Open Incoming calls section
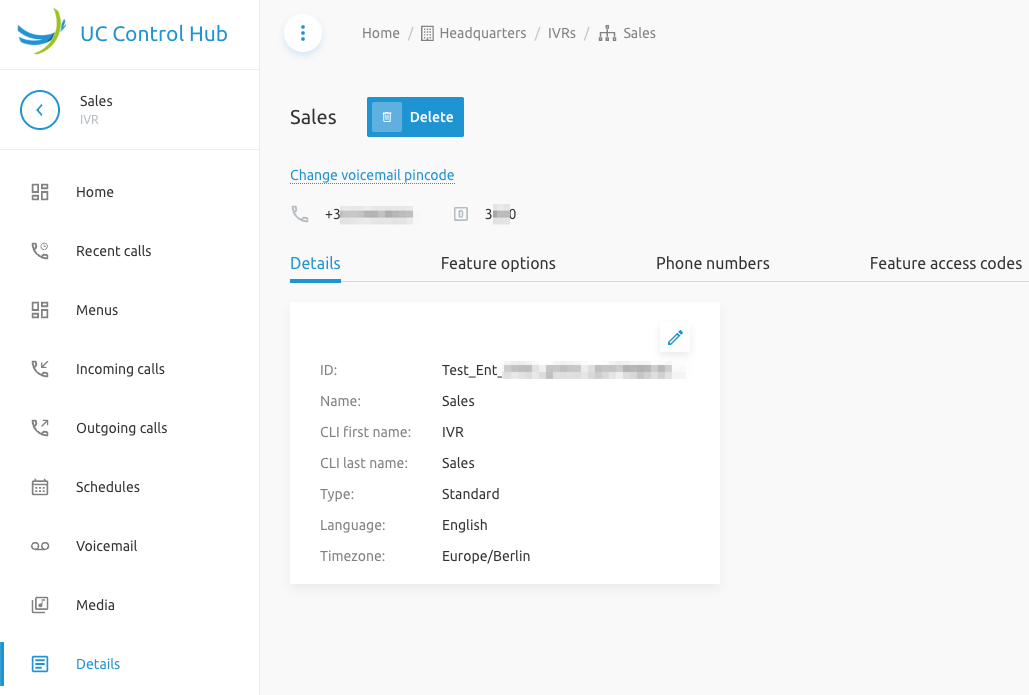Viewport: 1029px width, 695px height. 120,369
